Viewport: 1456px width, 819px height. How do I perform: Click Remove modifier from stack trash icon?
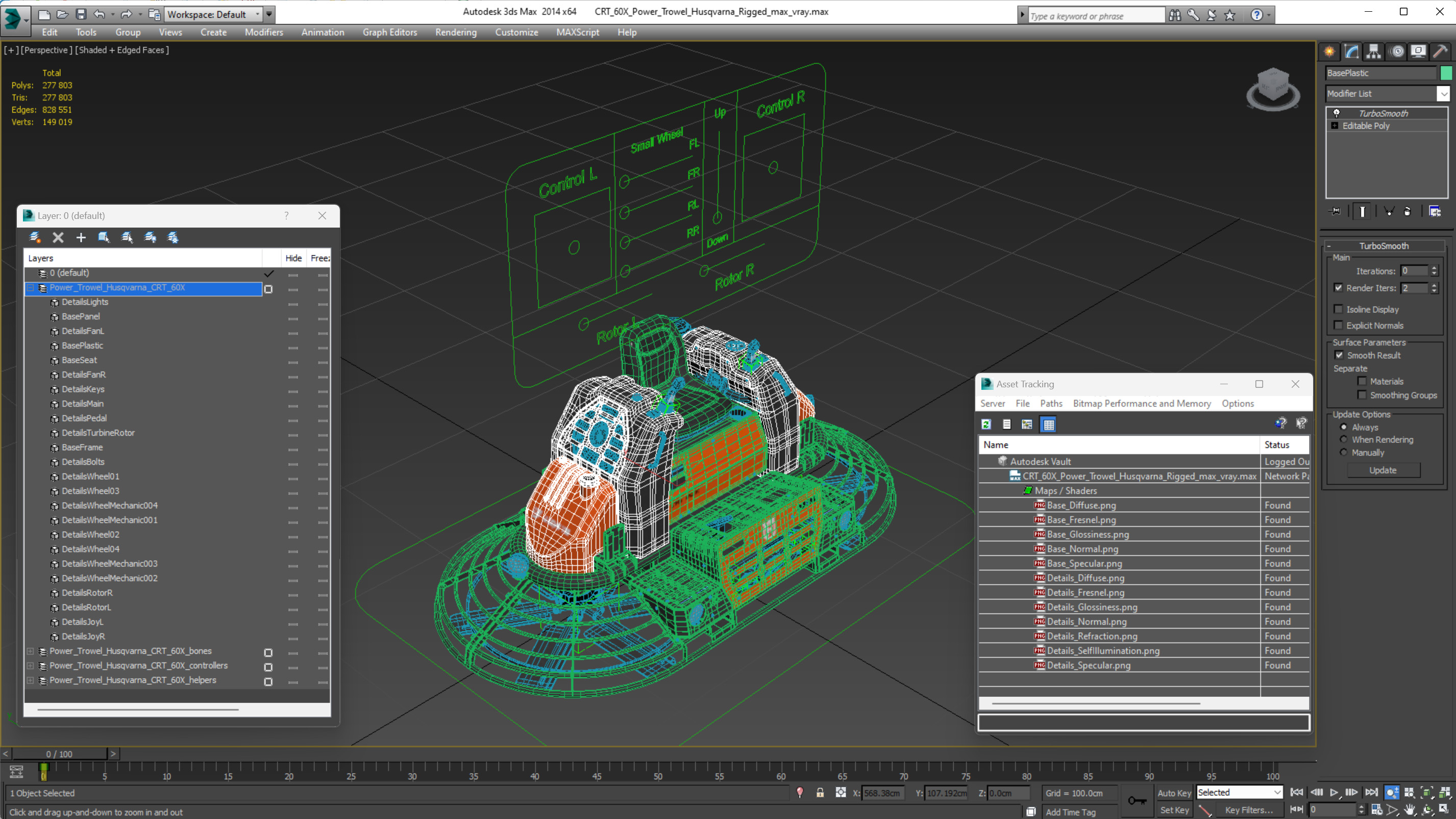point(1408,211)
